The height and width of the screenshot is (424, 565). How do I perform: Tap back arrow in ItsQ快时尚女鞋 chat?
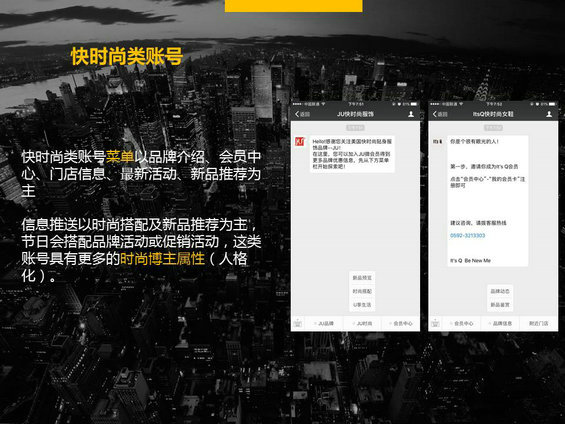click(440, 114)
